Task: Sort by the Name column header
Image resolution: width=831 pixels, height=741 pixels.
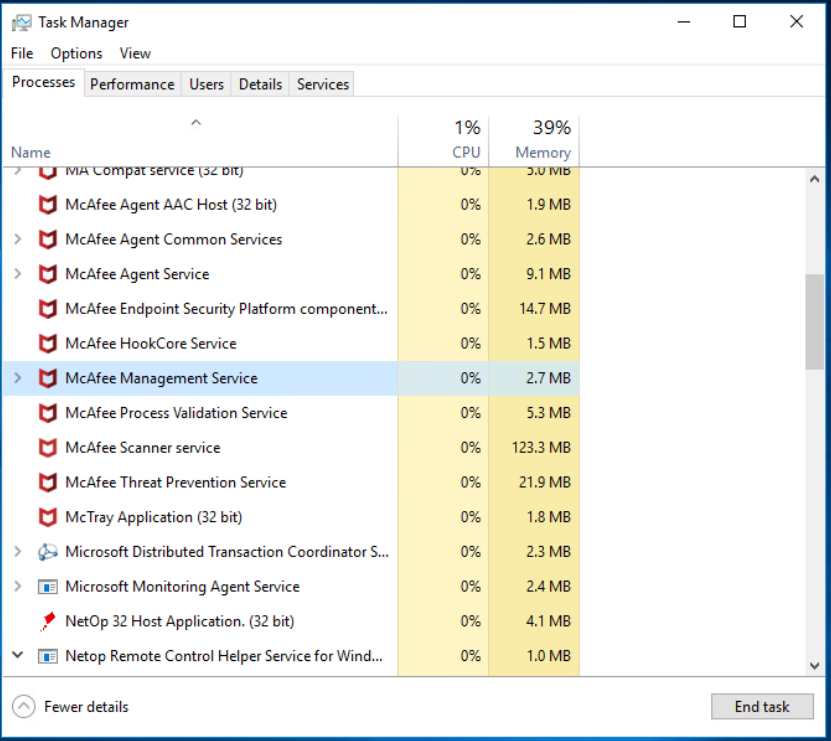Action: 200,140
